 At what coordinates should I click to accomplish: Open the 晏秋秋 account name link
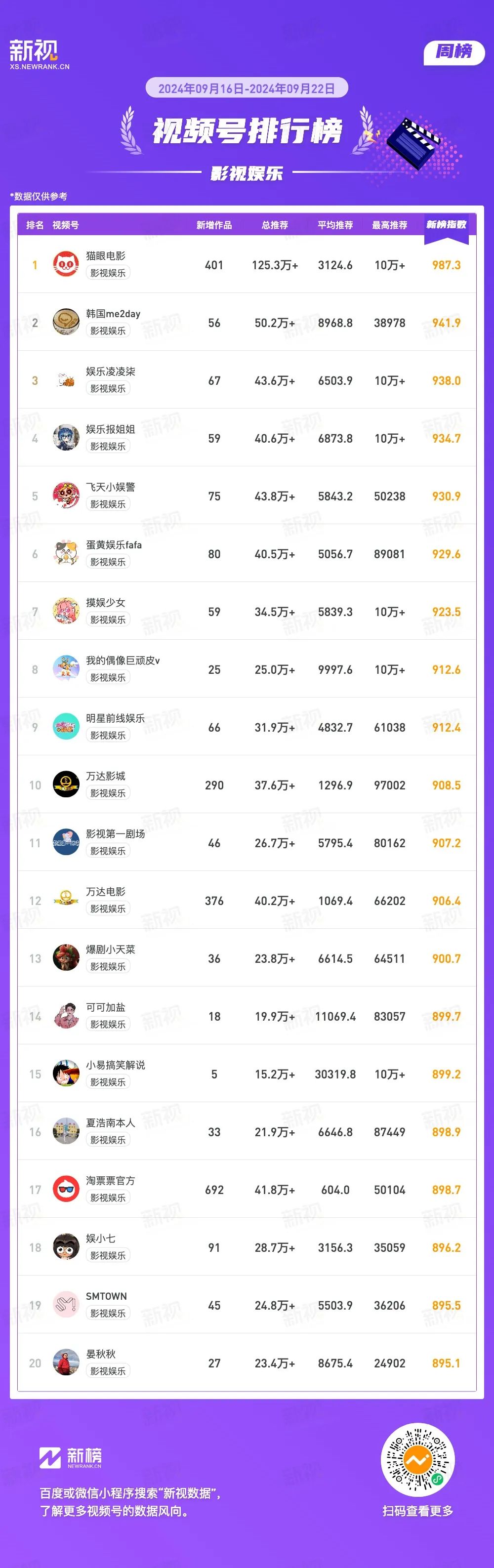coord(100,1354)
